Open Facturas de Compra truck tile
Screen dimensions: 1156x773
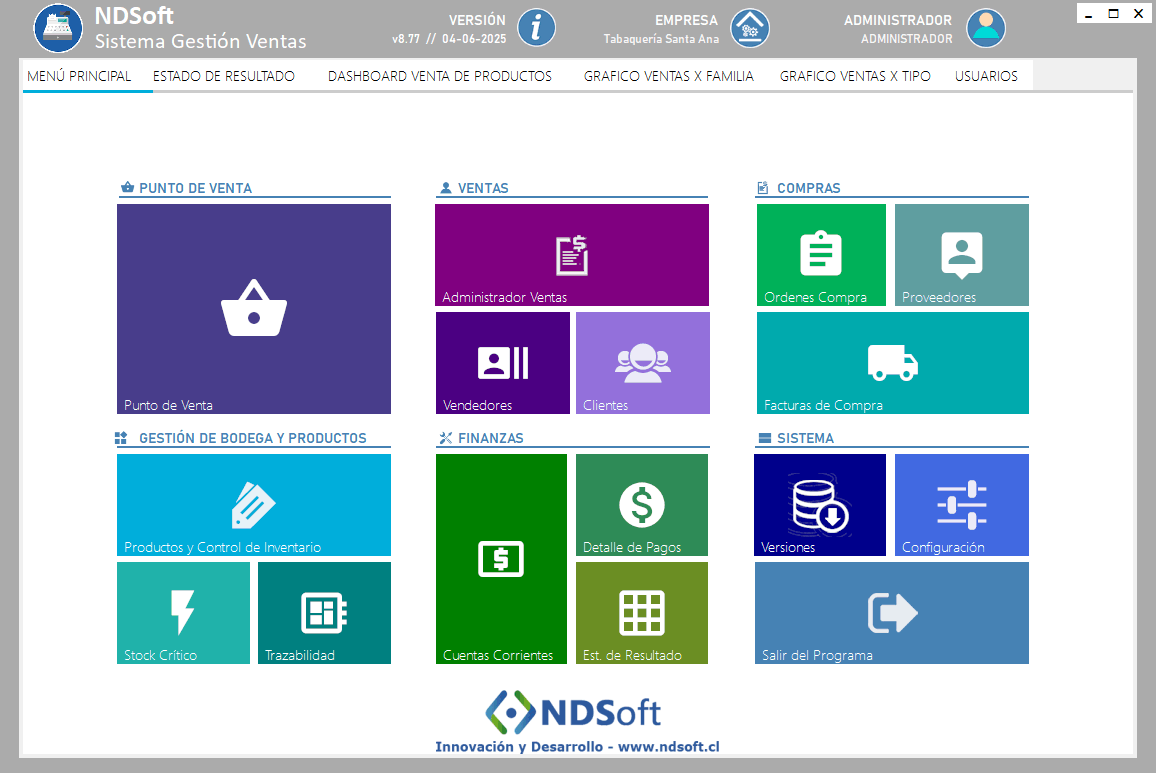click(x=892, y=363)
